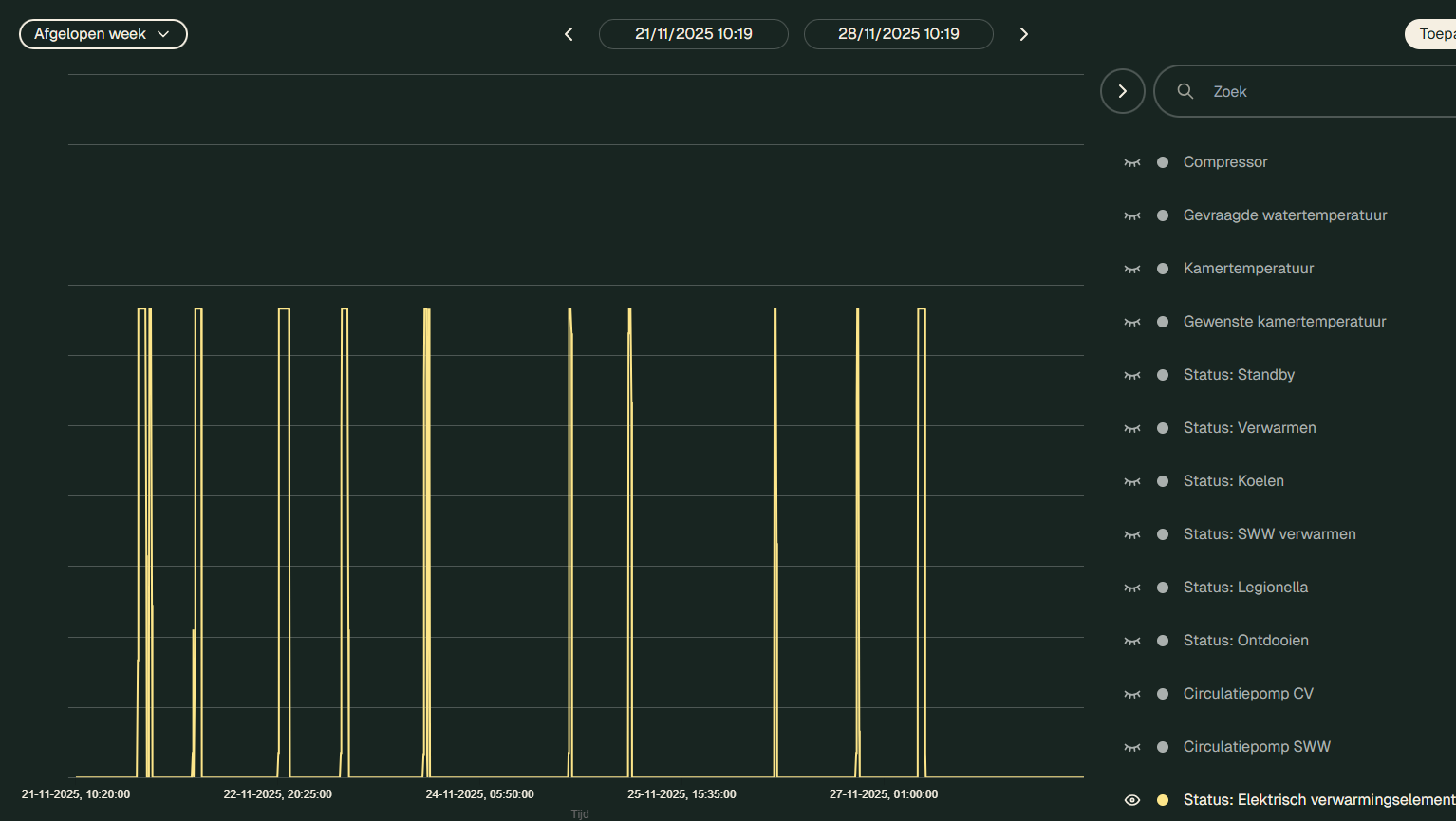Click axis label 25-11-2025, 15:35:00
The image size is (1456, 821).
(681, 794)
